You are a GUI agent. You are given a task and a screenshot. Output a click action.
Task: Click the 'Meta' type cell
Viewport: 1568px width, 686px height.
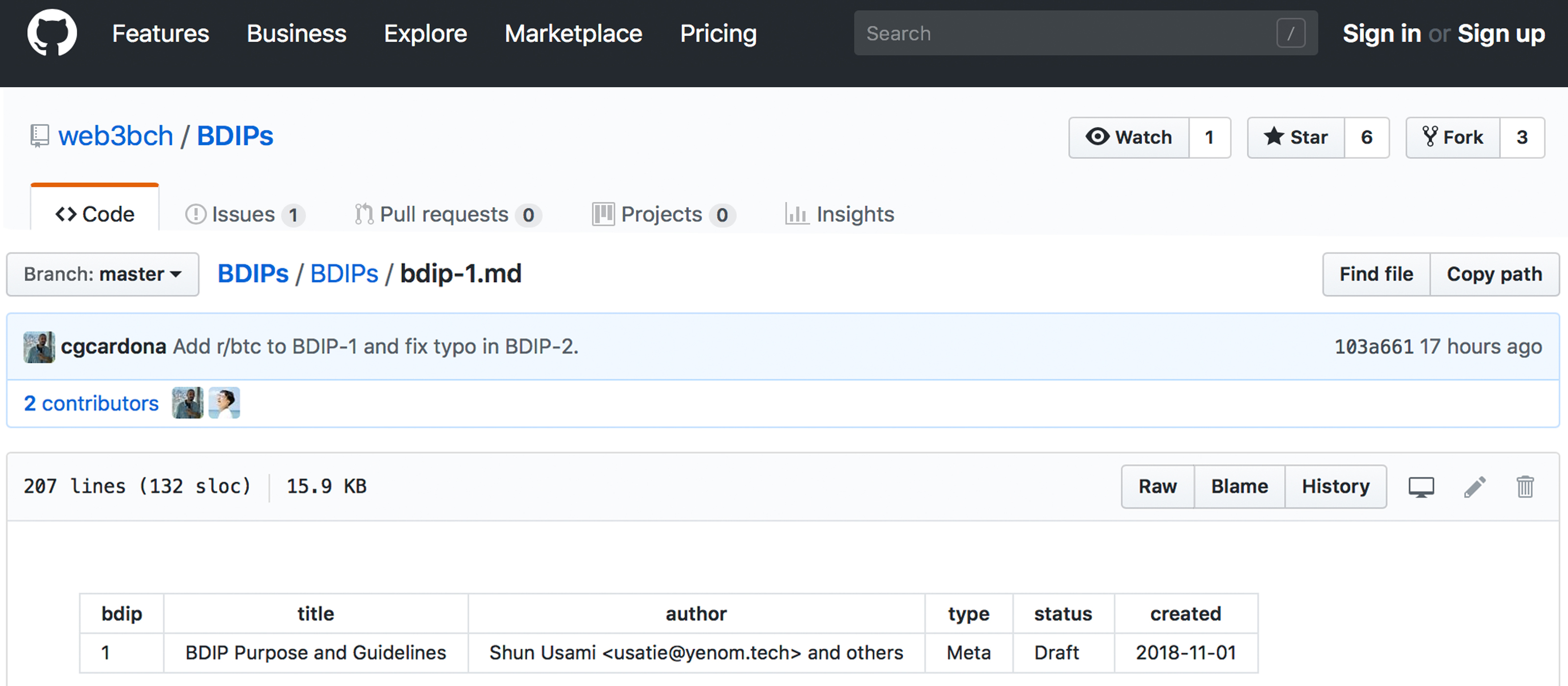tap(968, 653)
